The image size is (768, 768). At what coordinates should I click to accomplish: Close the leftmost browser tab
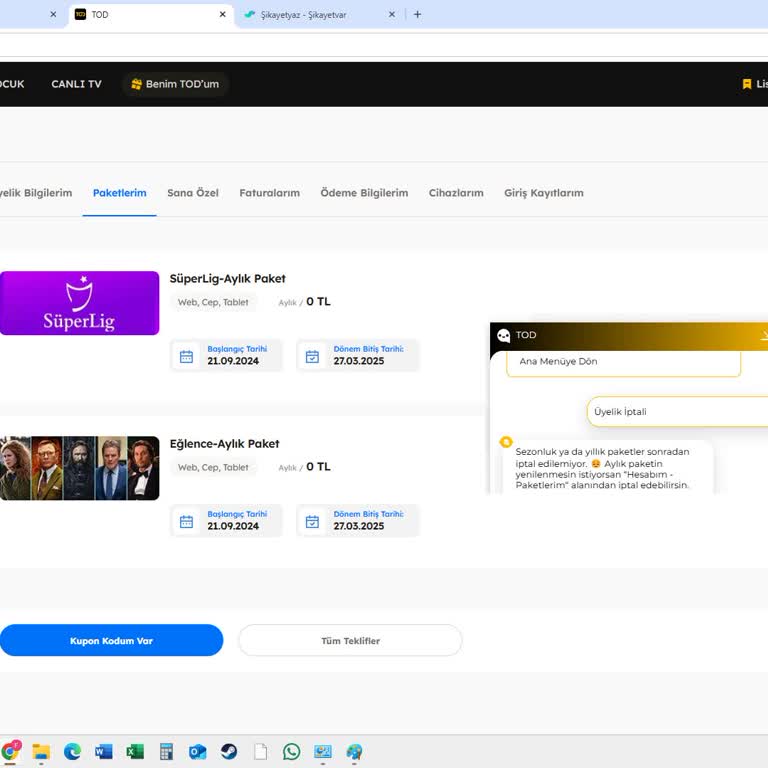pos(53,14)
